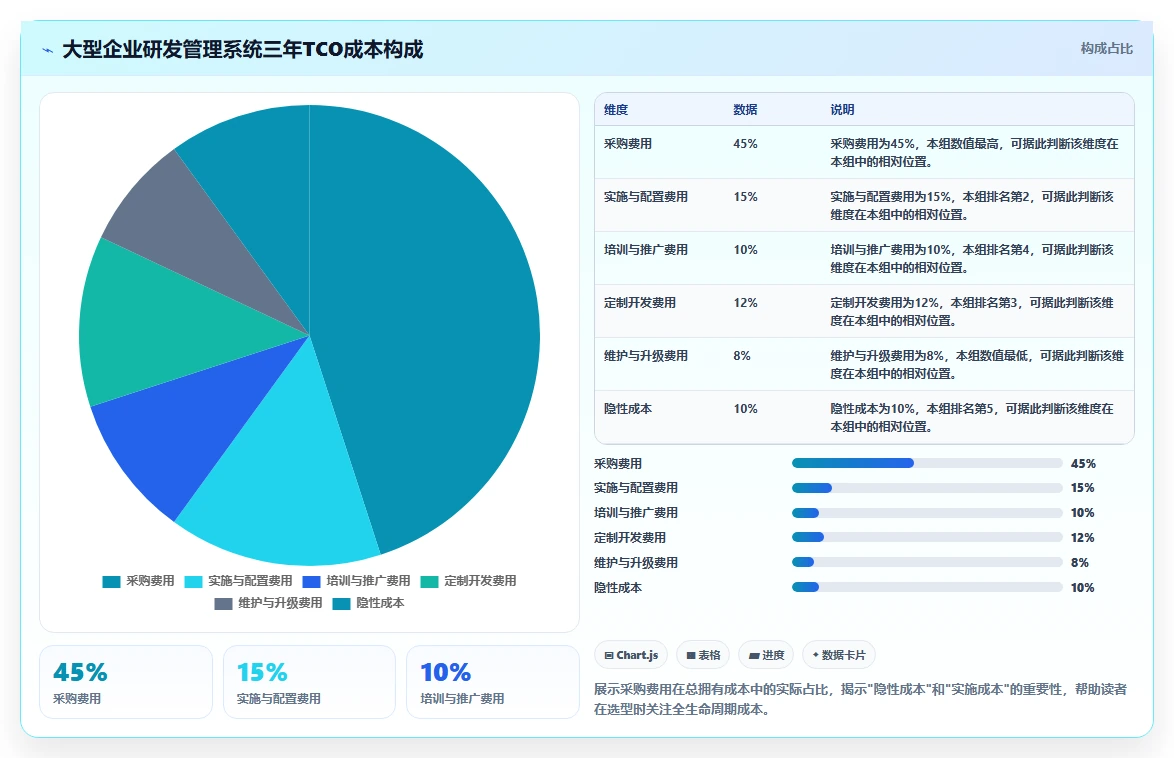The height and width of the screenshot is (758, 1174).
Task: Click the 维护与升级费用 progress bar
Action: tap(927, 563)
